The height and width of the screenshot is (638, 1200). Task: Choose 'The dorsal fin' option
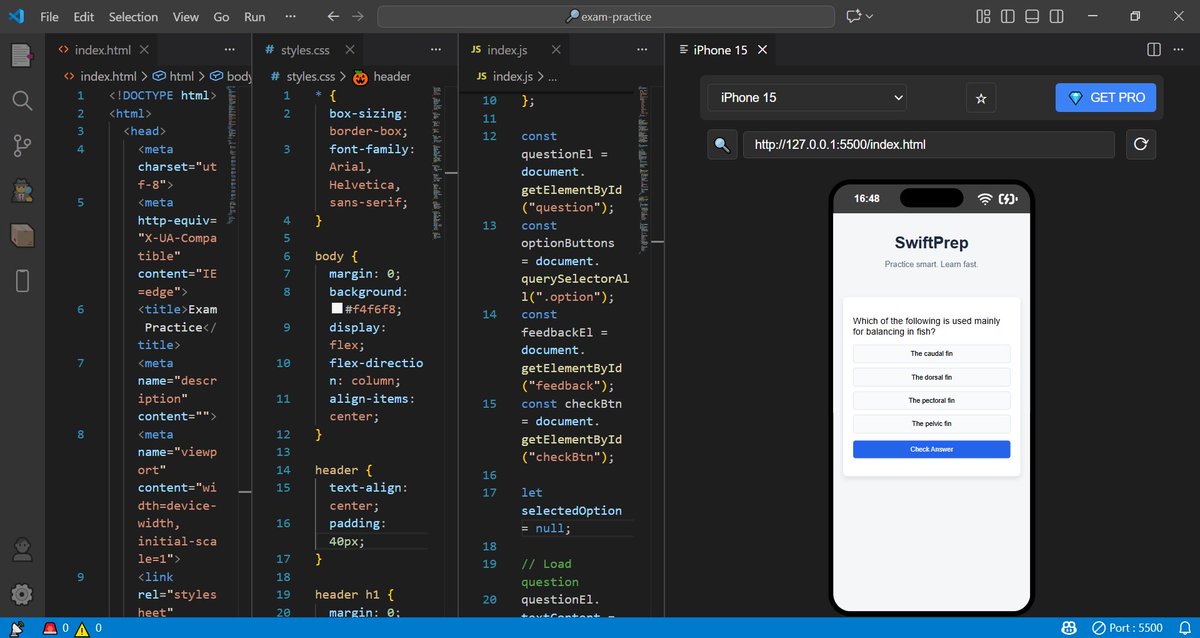point(931,377)
